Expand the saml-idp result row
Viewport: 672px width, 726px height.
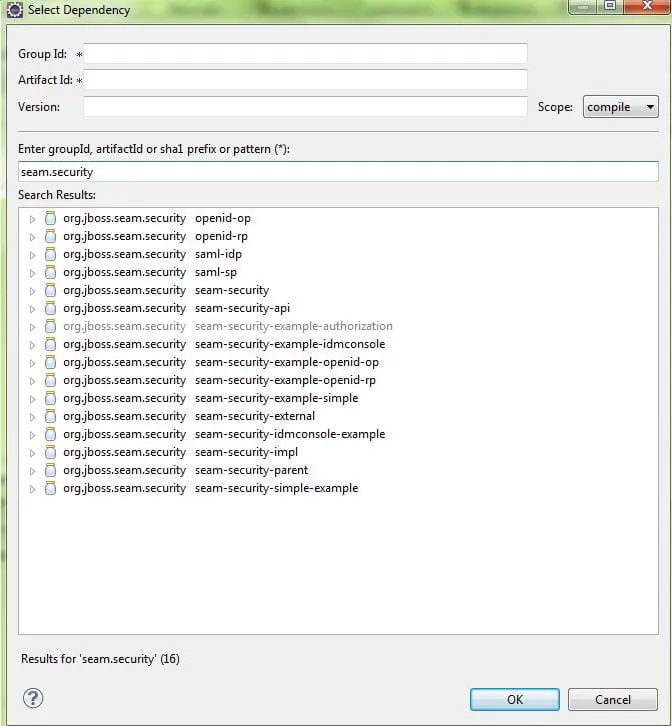[32, 256]
